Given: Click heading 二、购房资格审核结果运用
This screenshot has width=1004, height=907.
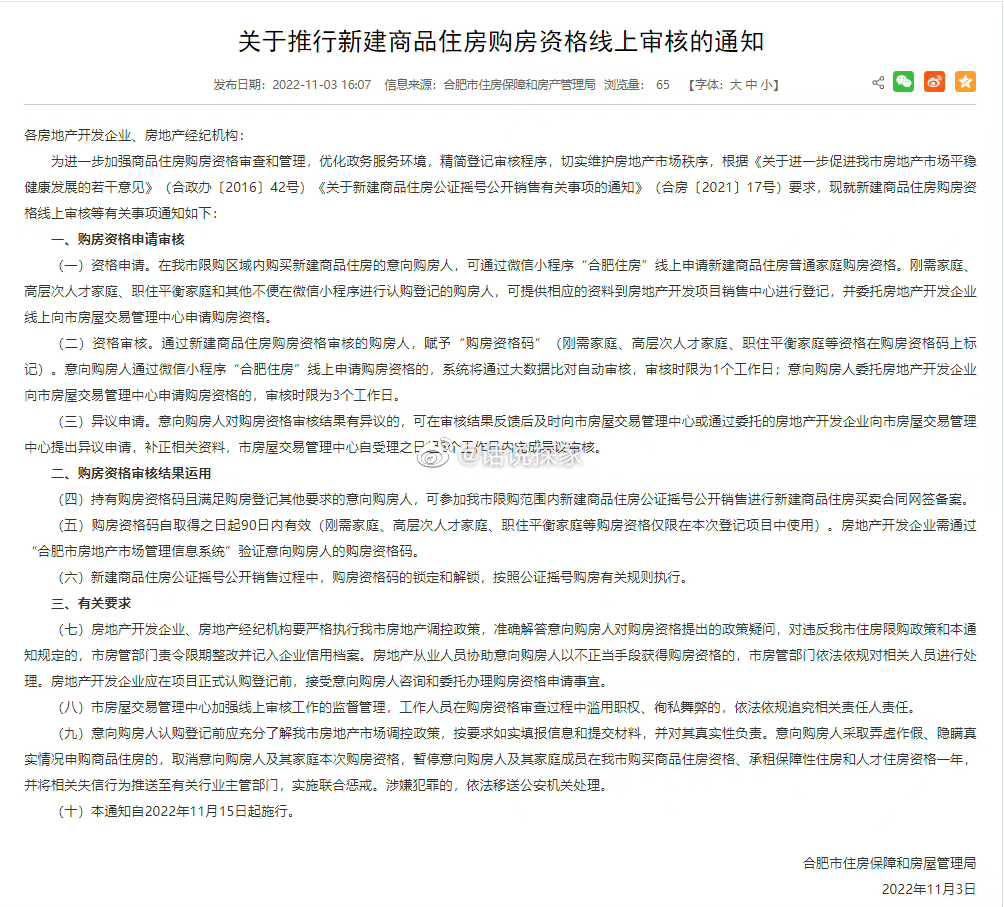Looking at the screenshot, I should point(131,473).
